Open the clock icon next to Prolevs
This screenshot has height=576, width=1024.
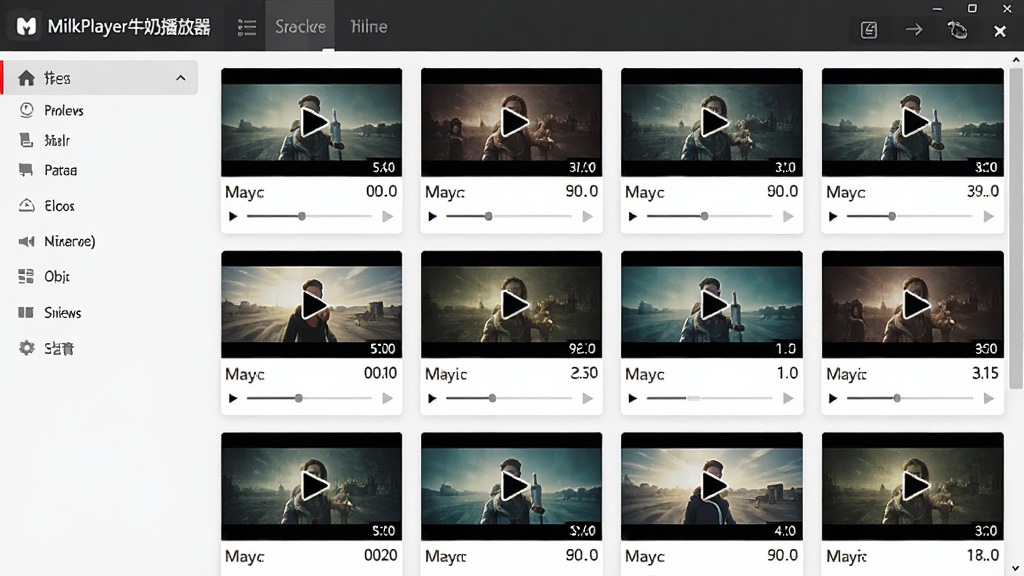26,110
